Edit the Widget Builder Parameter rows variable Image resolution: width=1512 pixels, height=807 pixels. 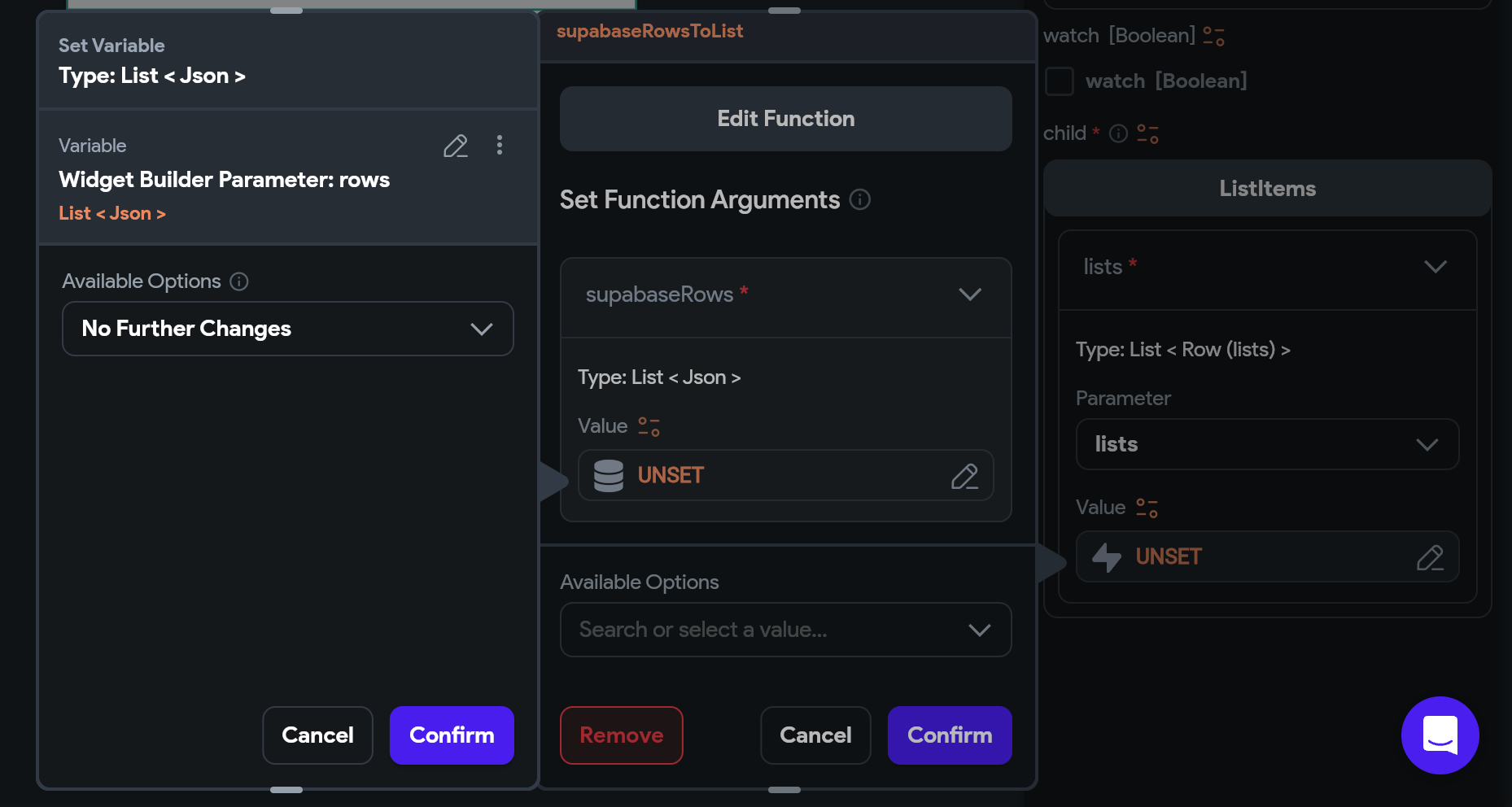(456, 146)
